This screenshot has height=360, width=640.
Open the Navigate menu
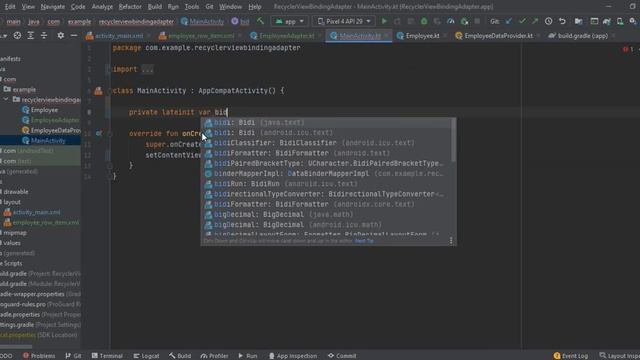(x=53, y=7)
